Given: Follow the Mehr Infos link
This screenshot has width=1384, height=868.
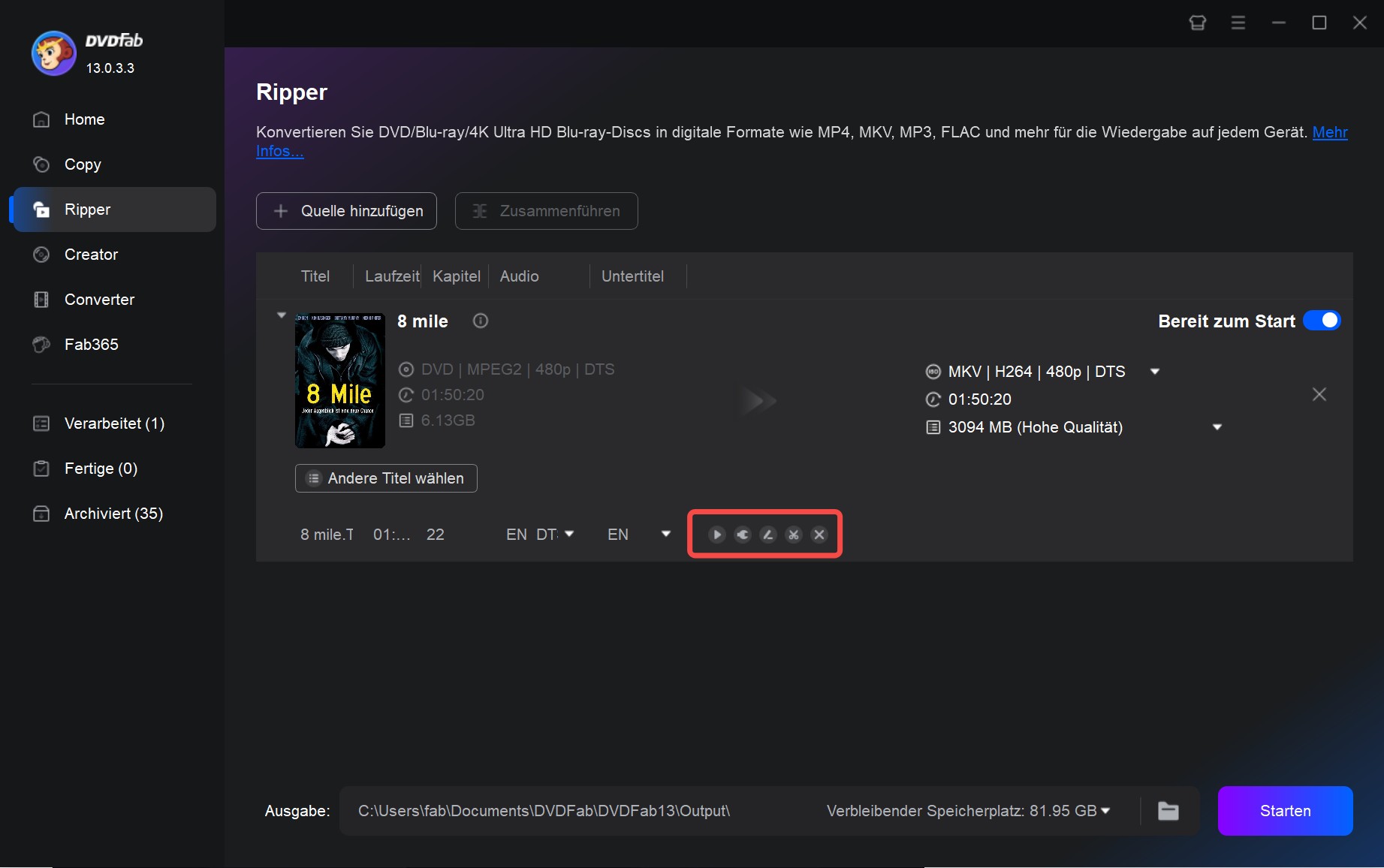Looking at the screenshot, I should [x=1330, y=132].
